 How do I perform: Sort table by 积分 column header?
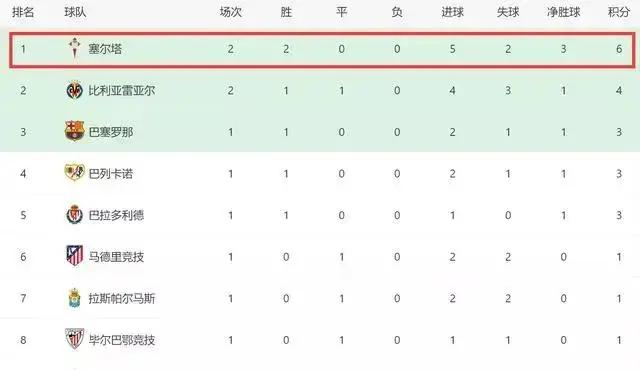[x=619, y=12]
